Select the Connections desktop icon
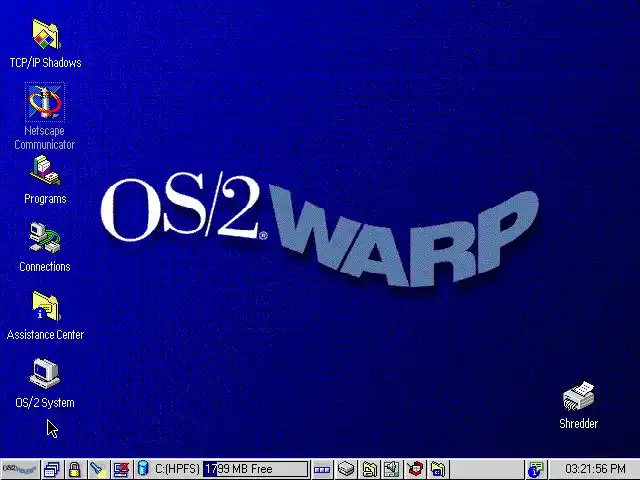The image size is (640, 480). pos(45,238)
